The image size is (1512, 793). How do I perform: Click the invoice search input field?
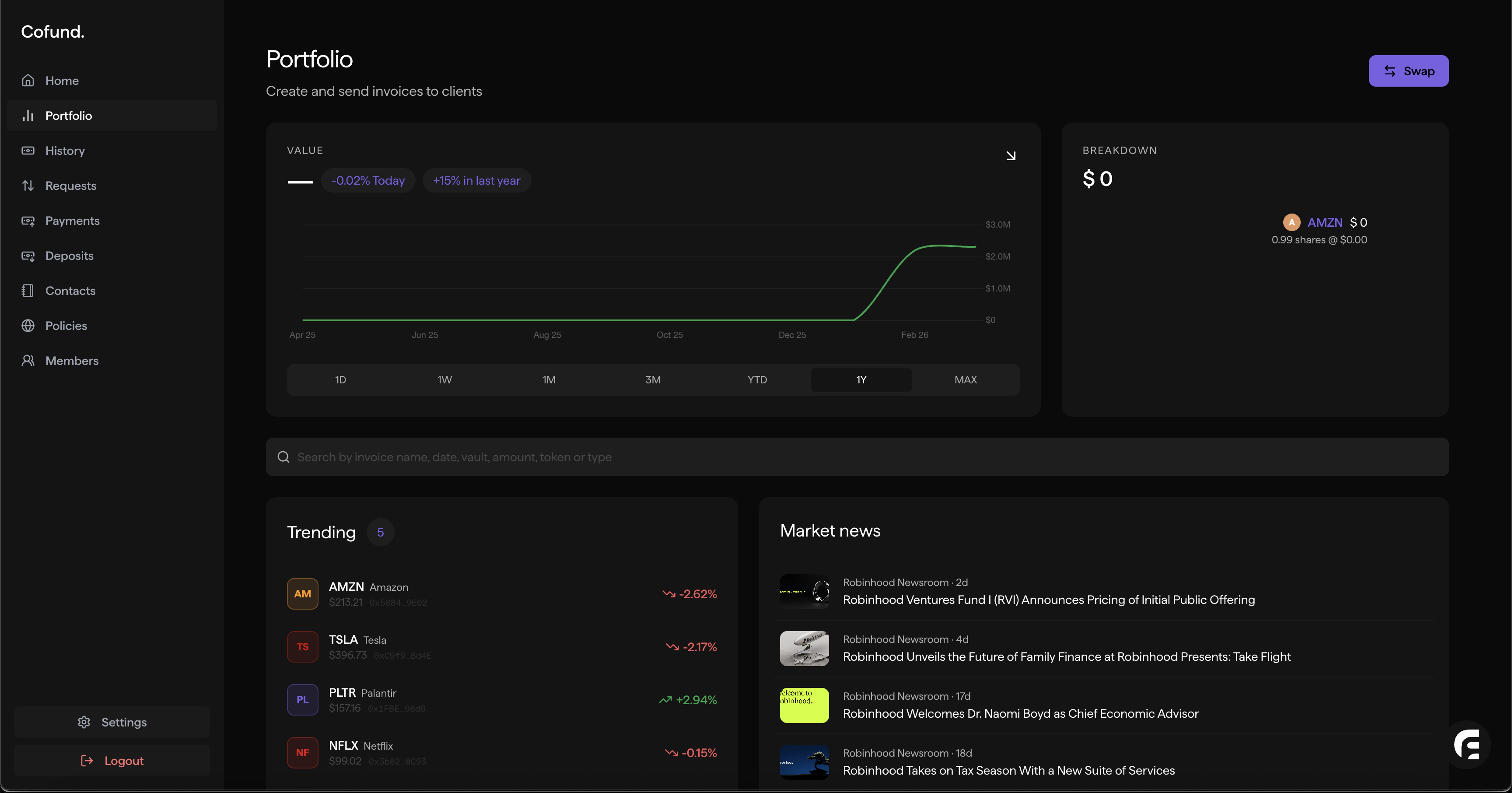point(857,456)
